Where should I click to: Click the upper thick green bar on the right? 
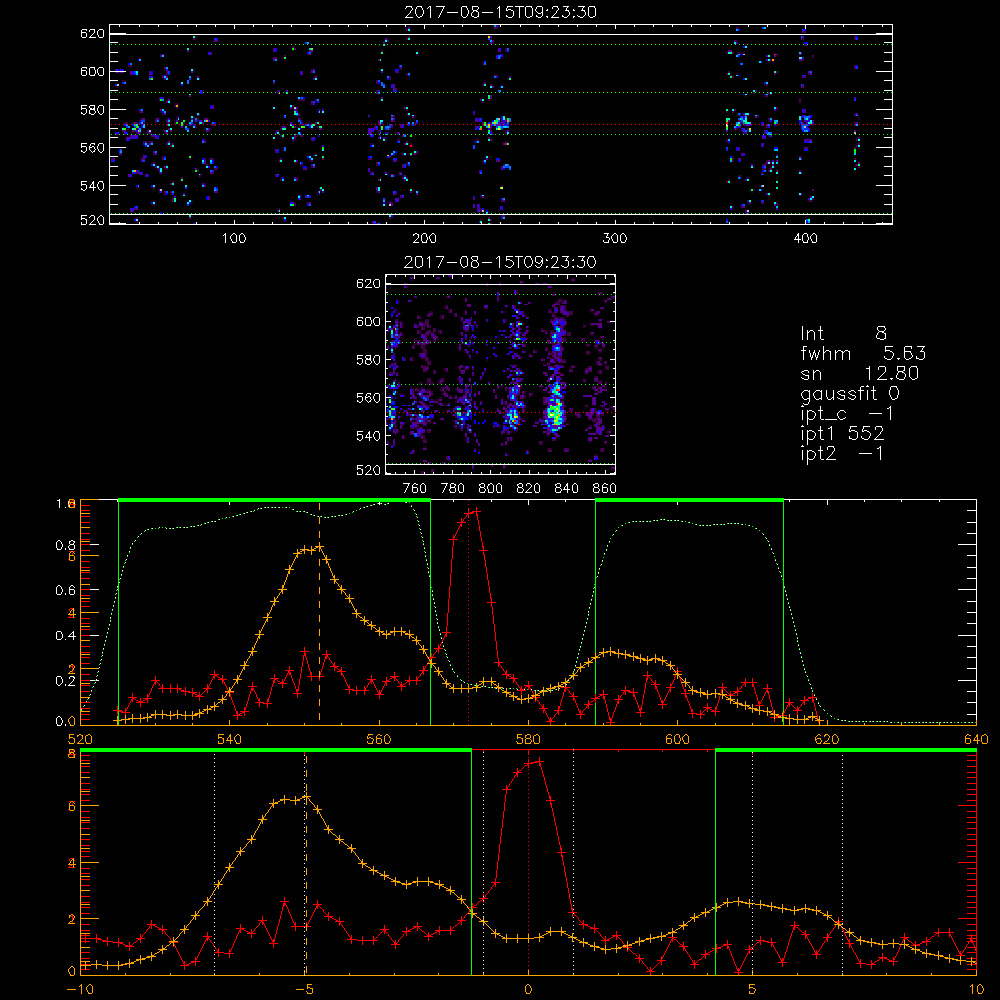click(x=689, y=500)
